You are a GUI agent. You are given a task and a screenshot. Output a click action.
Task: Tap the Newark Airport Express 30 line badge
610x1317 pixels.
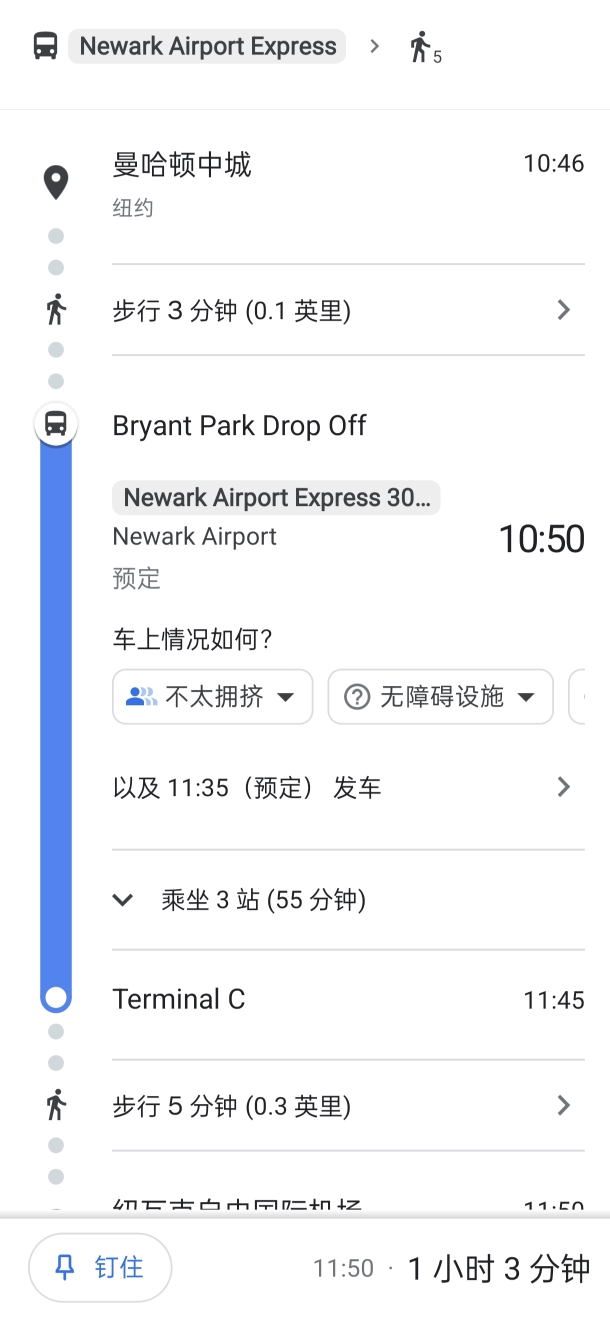[276, 497]
